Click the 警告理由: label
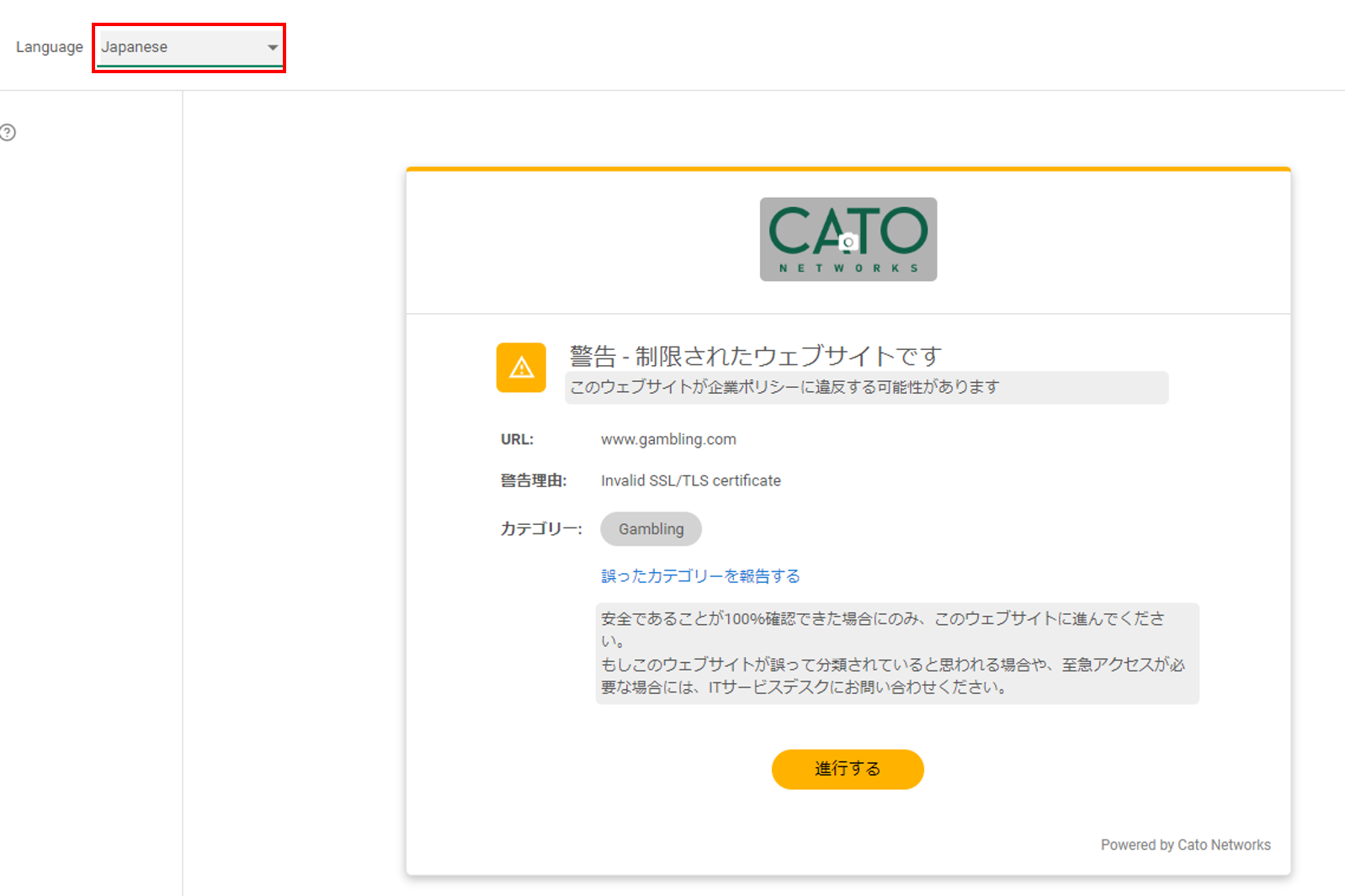 [x=534, y=480]
